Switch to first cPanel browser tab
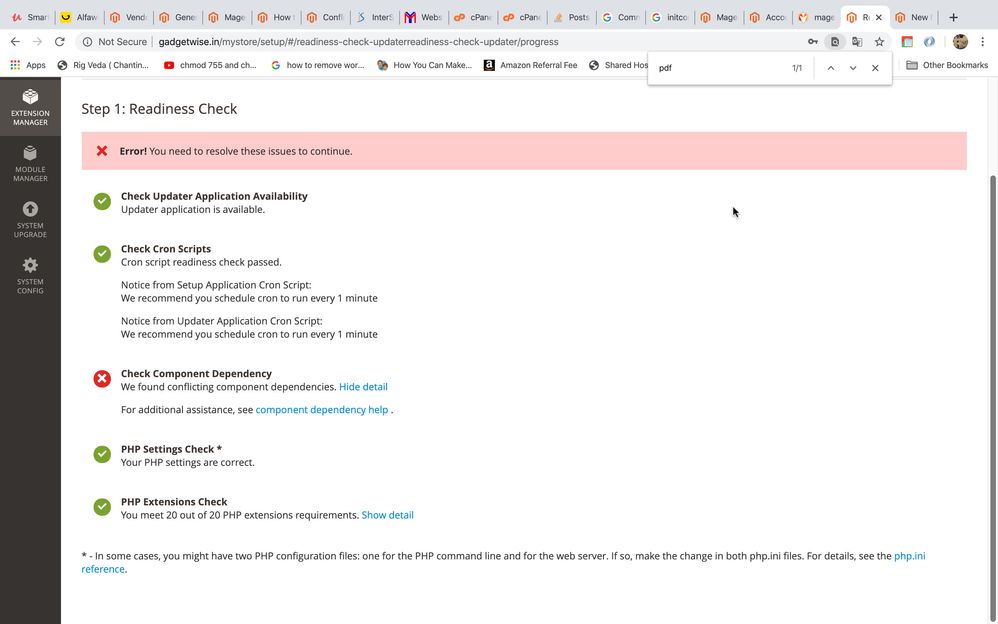998x624 pixels. click(472, 17)
